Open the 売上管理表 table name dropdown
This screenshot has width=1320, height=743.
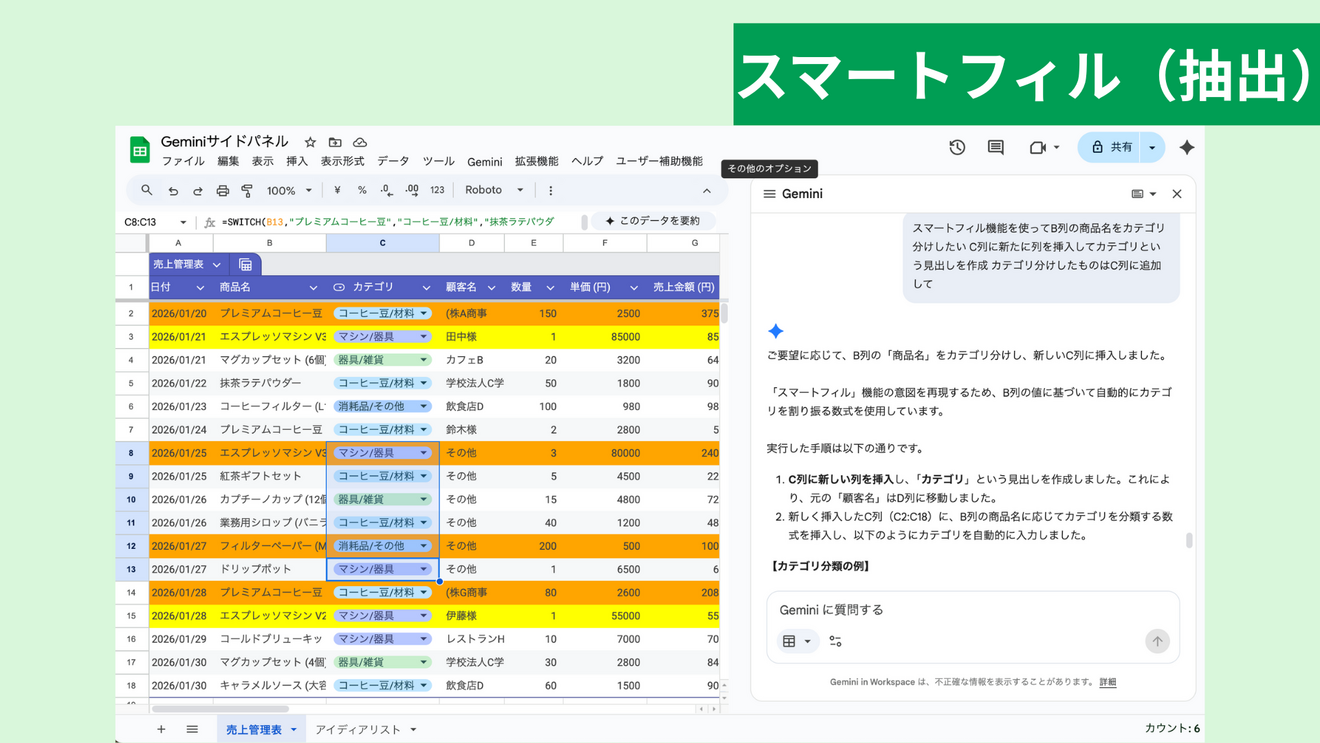coord(217,265)
